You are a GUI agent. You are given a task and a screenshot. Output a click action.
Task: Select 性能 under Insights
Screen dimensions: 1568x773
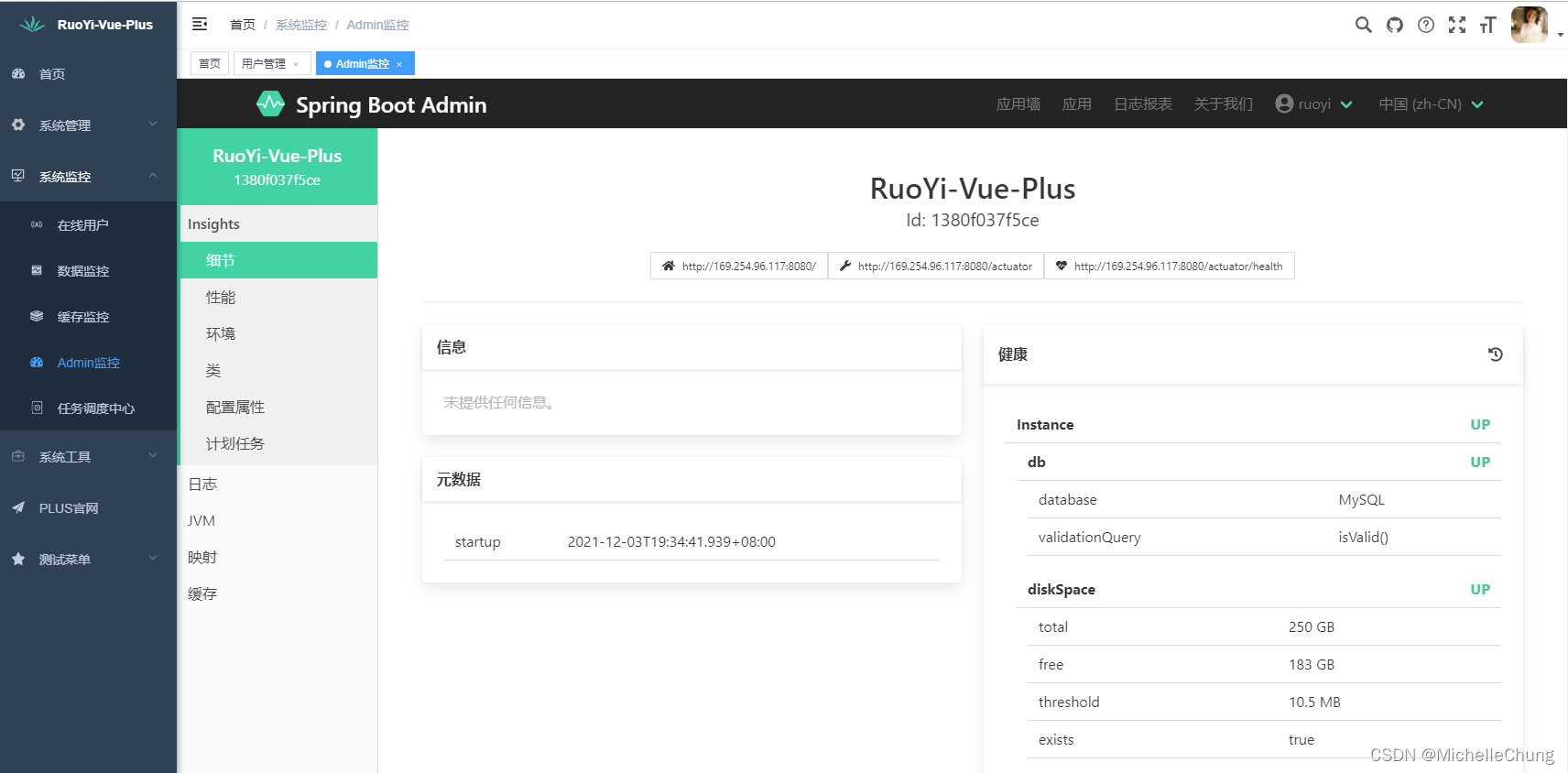tap(278, 297)
